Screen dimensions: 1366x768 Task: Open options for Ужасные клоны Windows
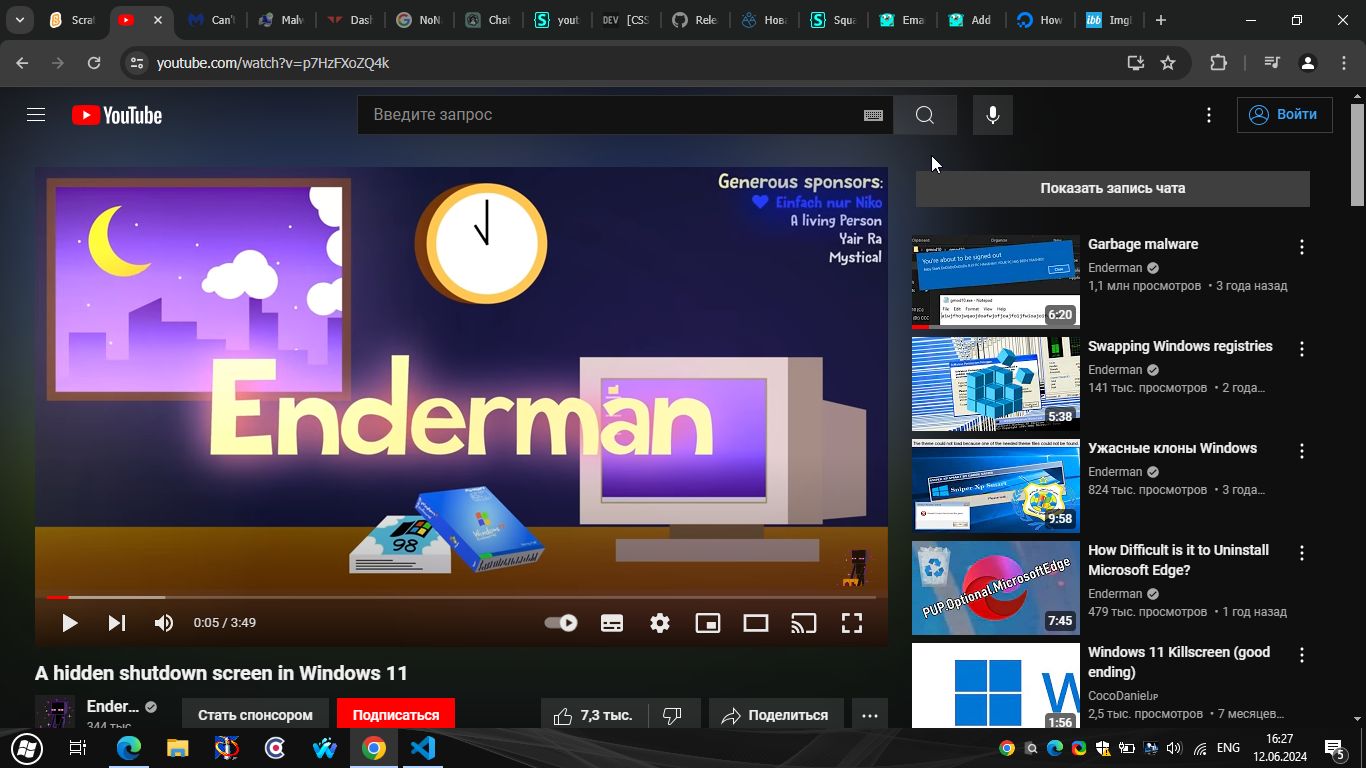click(x=1301, y=451)
